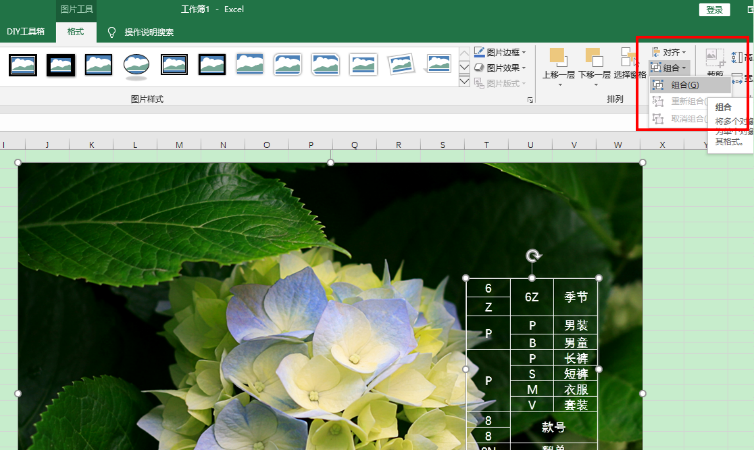The image size is (754, 450).
Task: Switch to the 格式 ribbon tab
Action: (75, 32)
